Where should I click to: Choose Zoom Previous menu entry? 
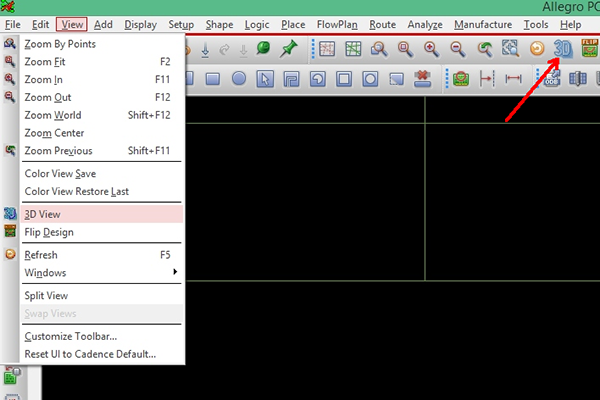click(x=102, y=150)
